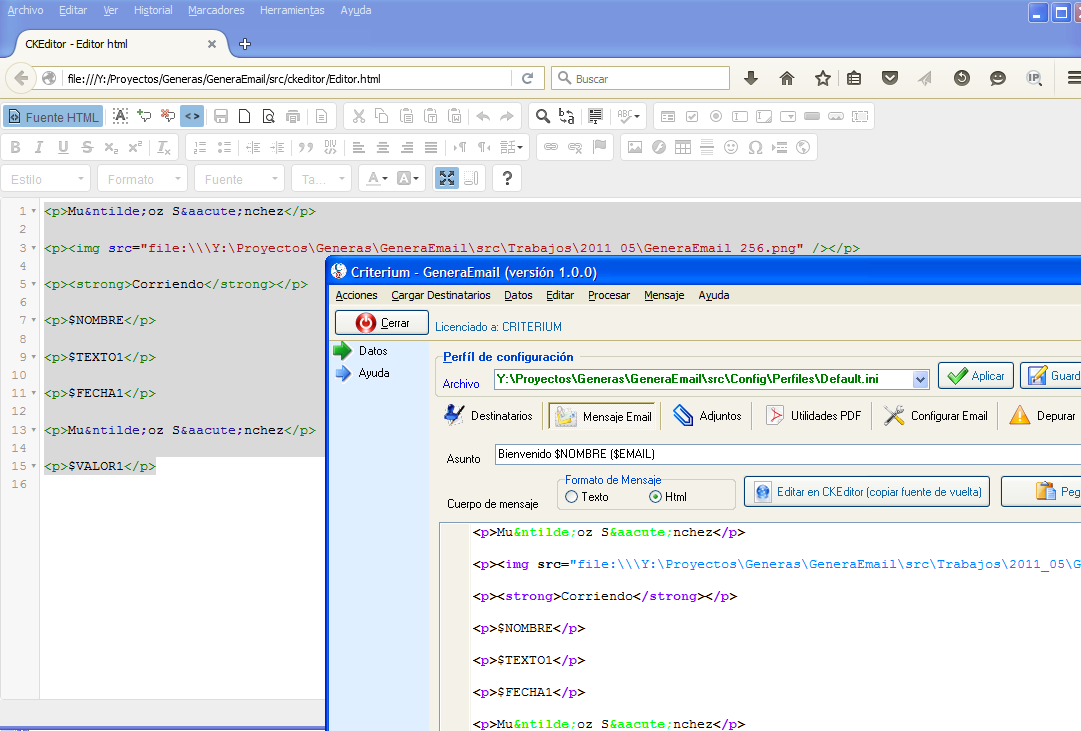This screenshot has height=731, width=1081.
Task: Open Herramientas menu in Firefox
Action: pos(292,10)
